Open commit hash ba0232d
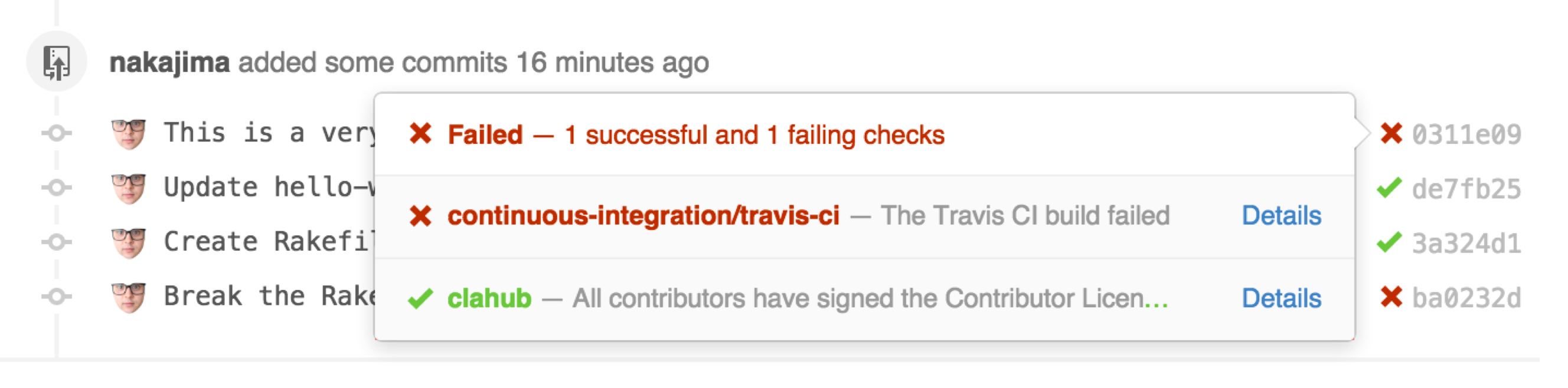Image resolution: width=1568 pixels, height=388 pixels. click(x=1466, y=298)
